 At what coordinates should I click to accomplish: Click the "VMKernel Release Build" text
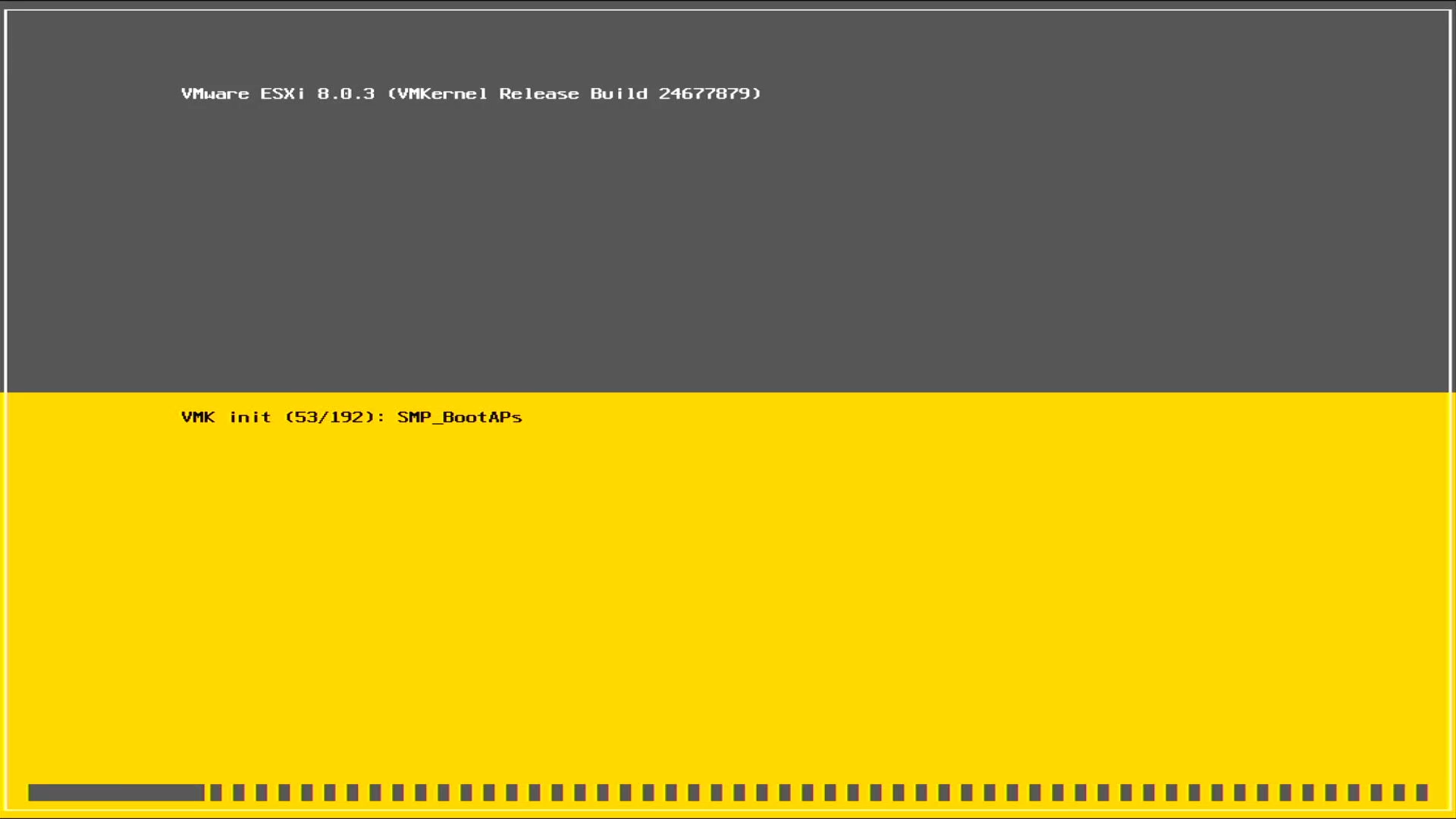coord(522,93)
